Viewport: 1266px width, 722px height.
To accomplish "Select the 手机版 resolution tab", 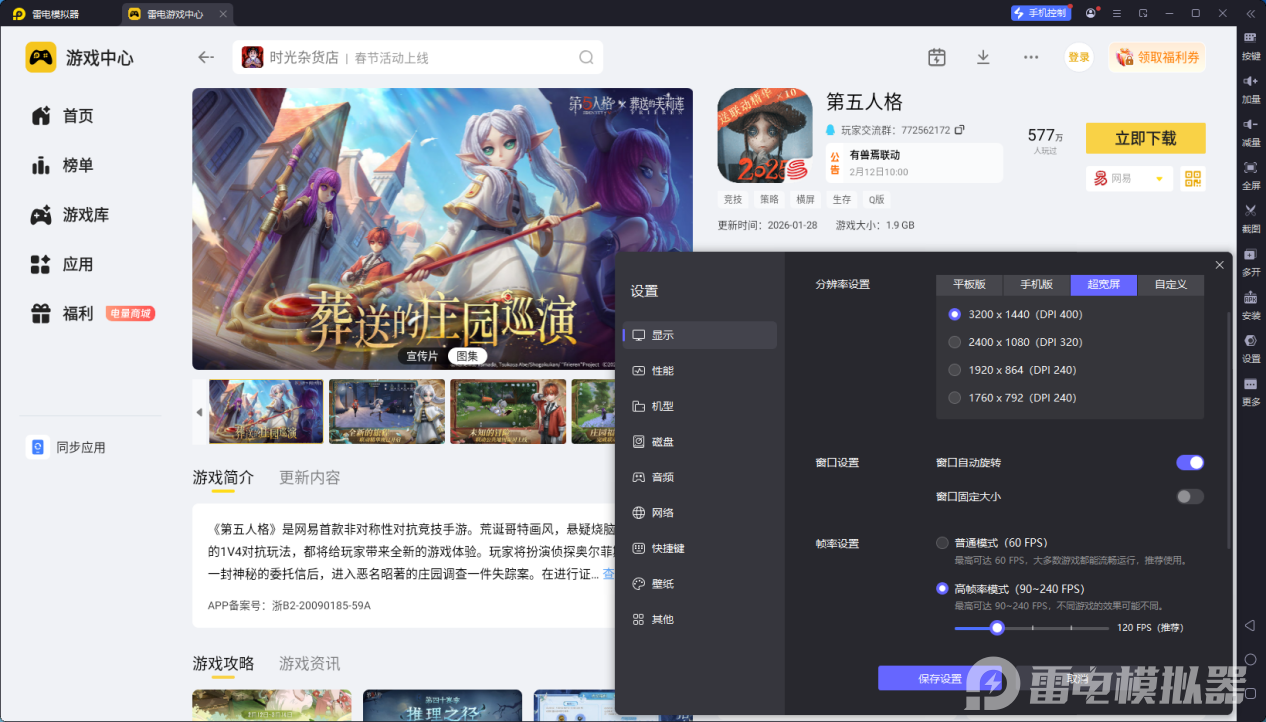I will pyautogui.click(x=1036, y=284).
